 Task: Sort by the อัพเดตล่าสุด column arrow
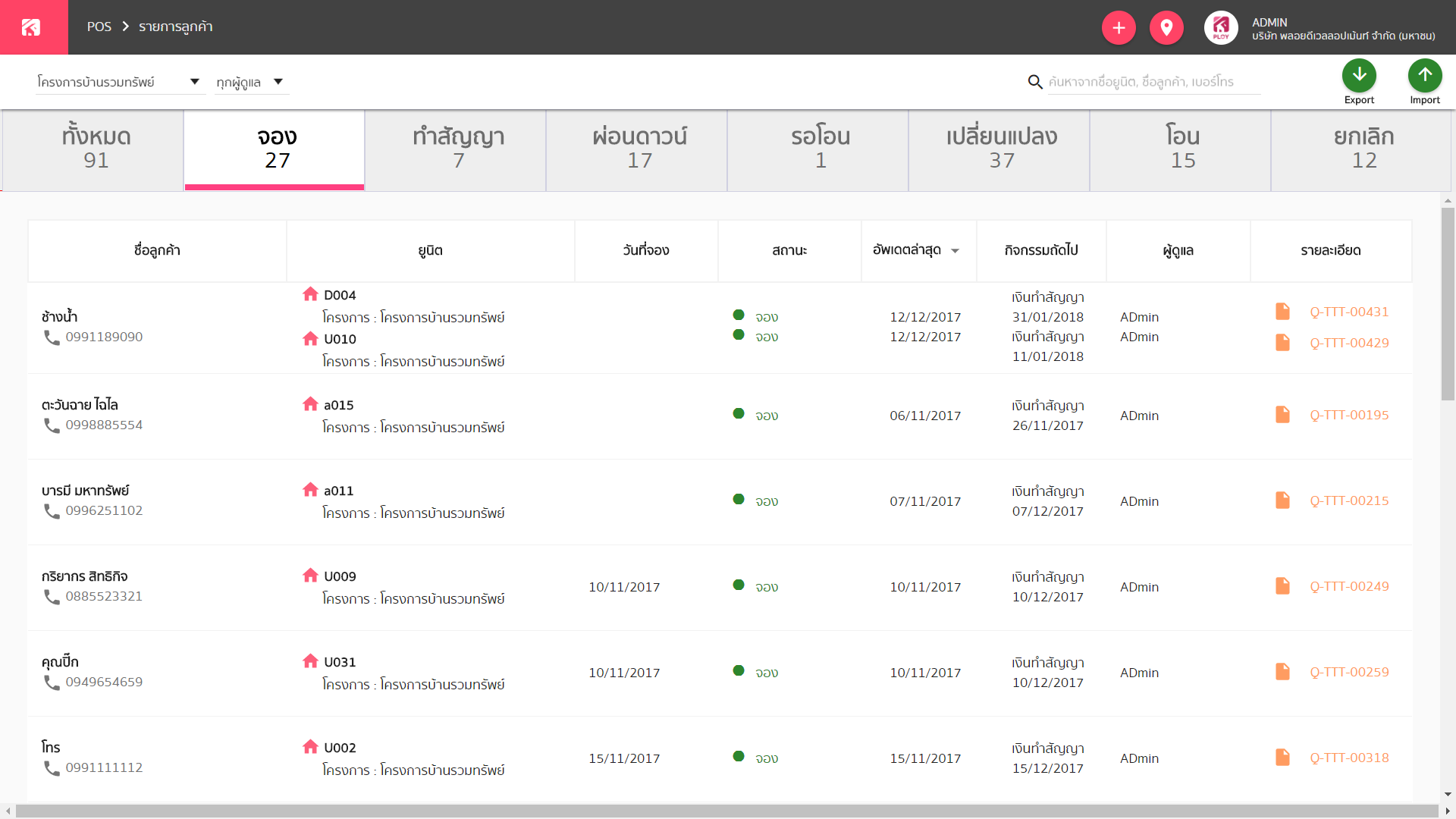pyautogui.click(x=955, y=251)
